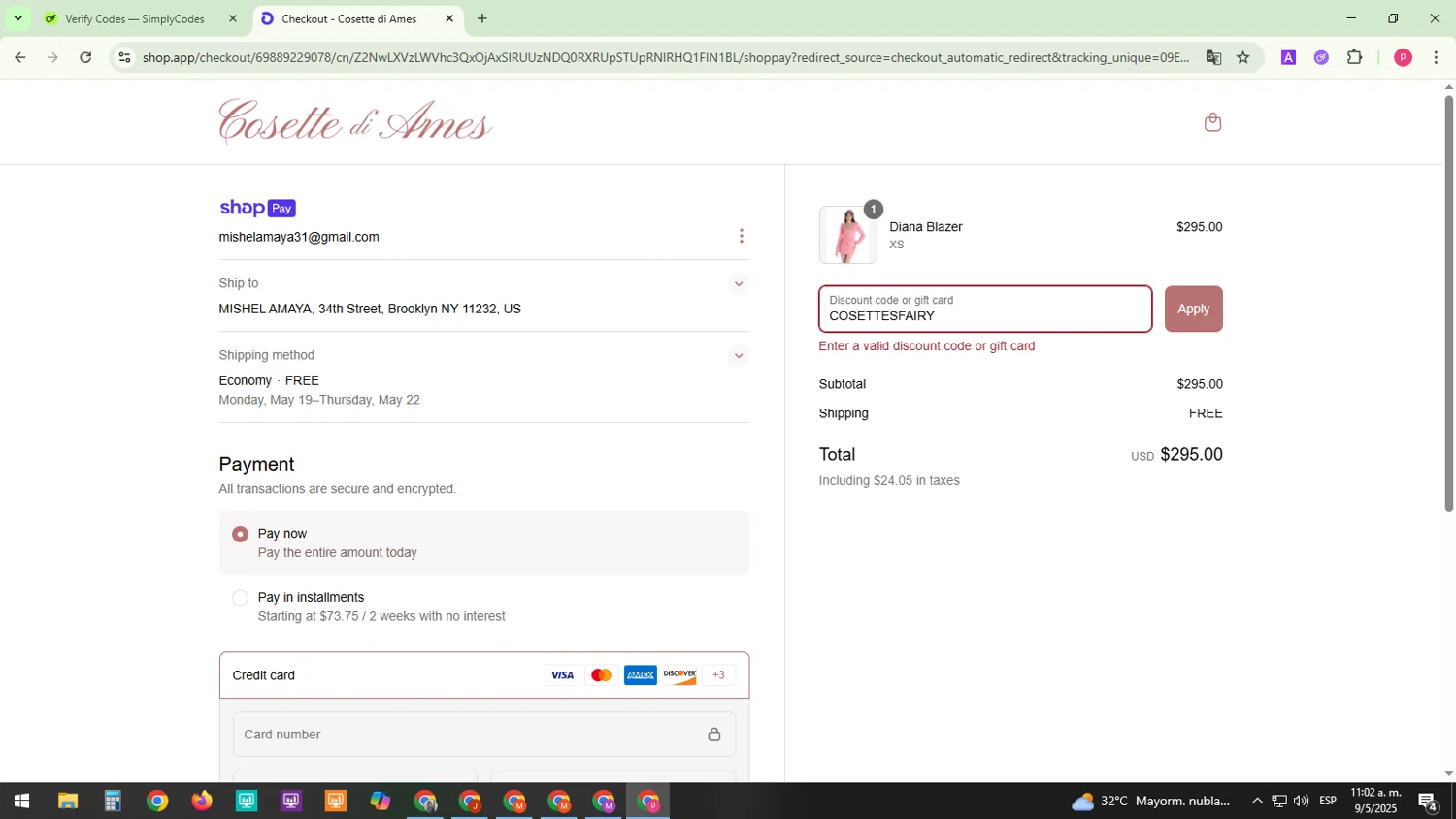
Task: Open the notification center
Action: pyautogui.click(x=1428, y=802)
